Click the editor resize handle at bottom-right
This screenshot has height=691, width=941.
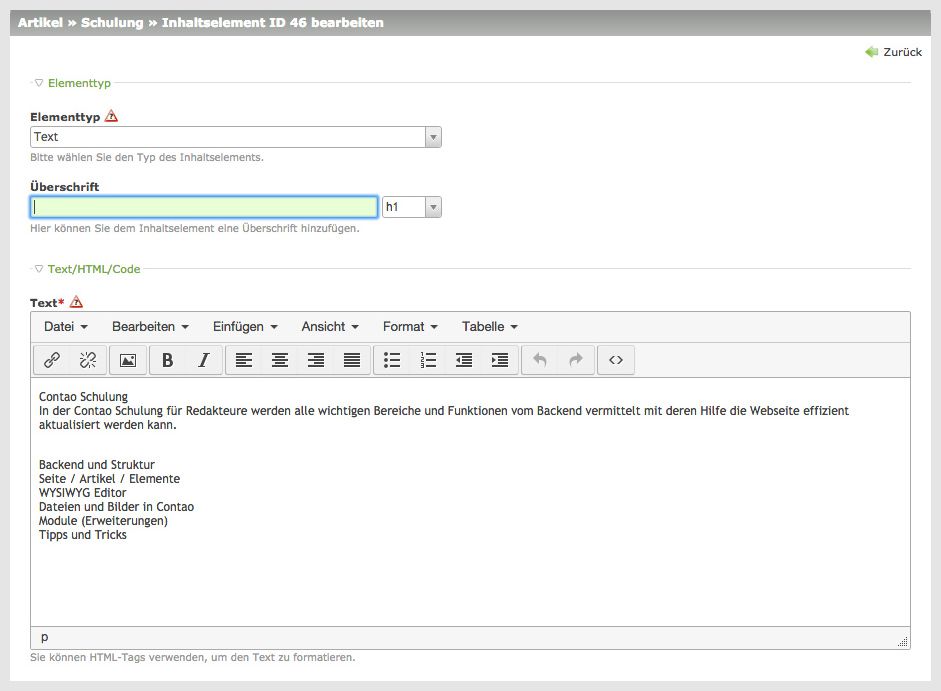pos(903,642)
